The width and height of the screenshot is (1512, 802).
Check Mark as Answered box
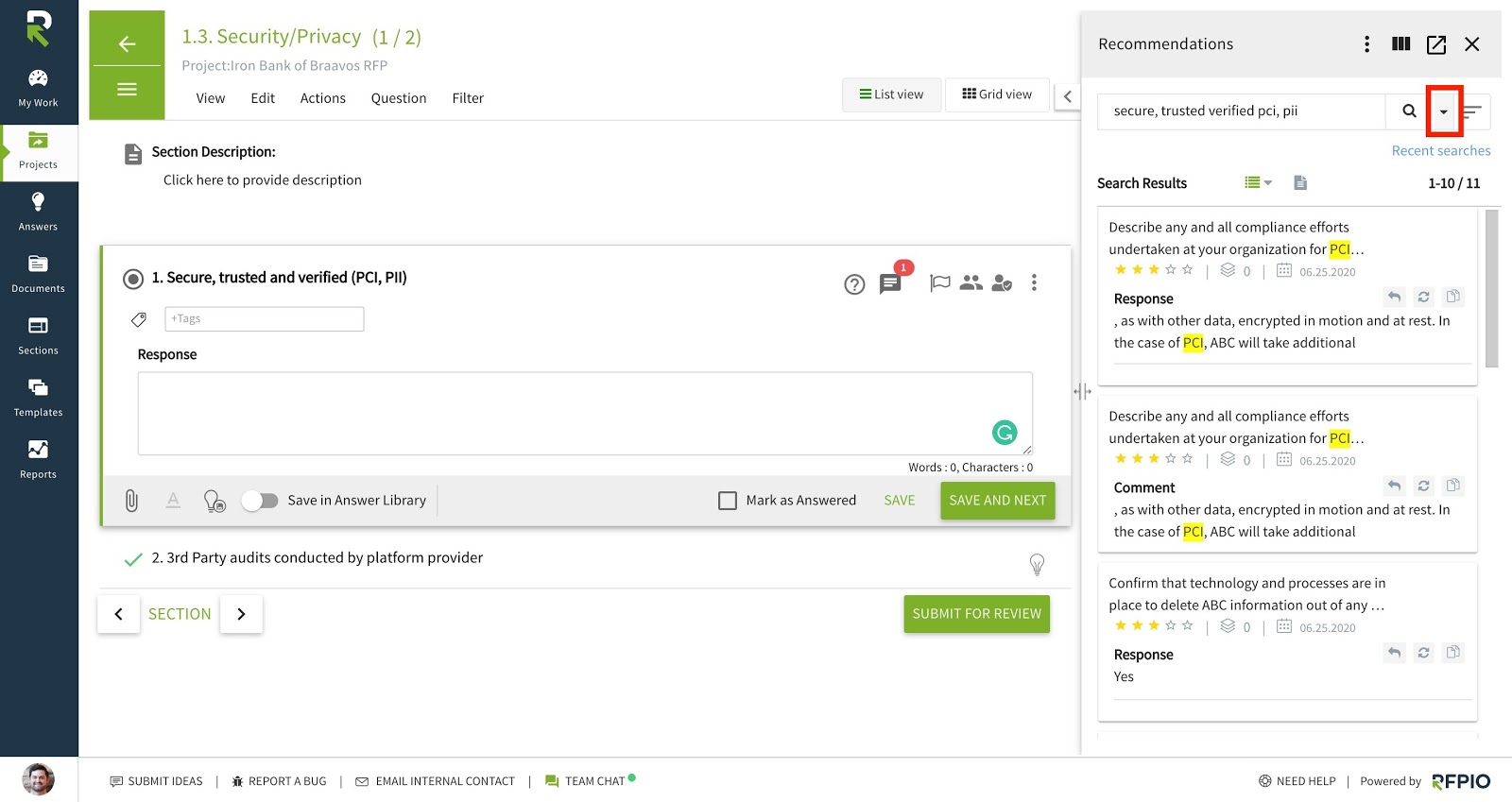coord(728,501)
